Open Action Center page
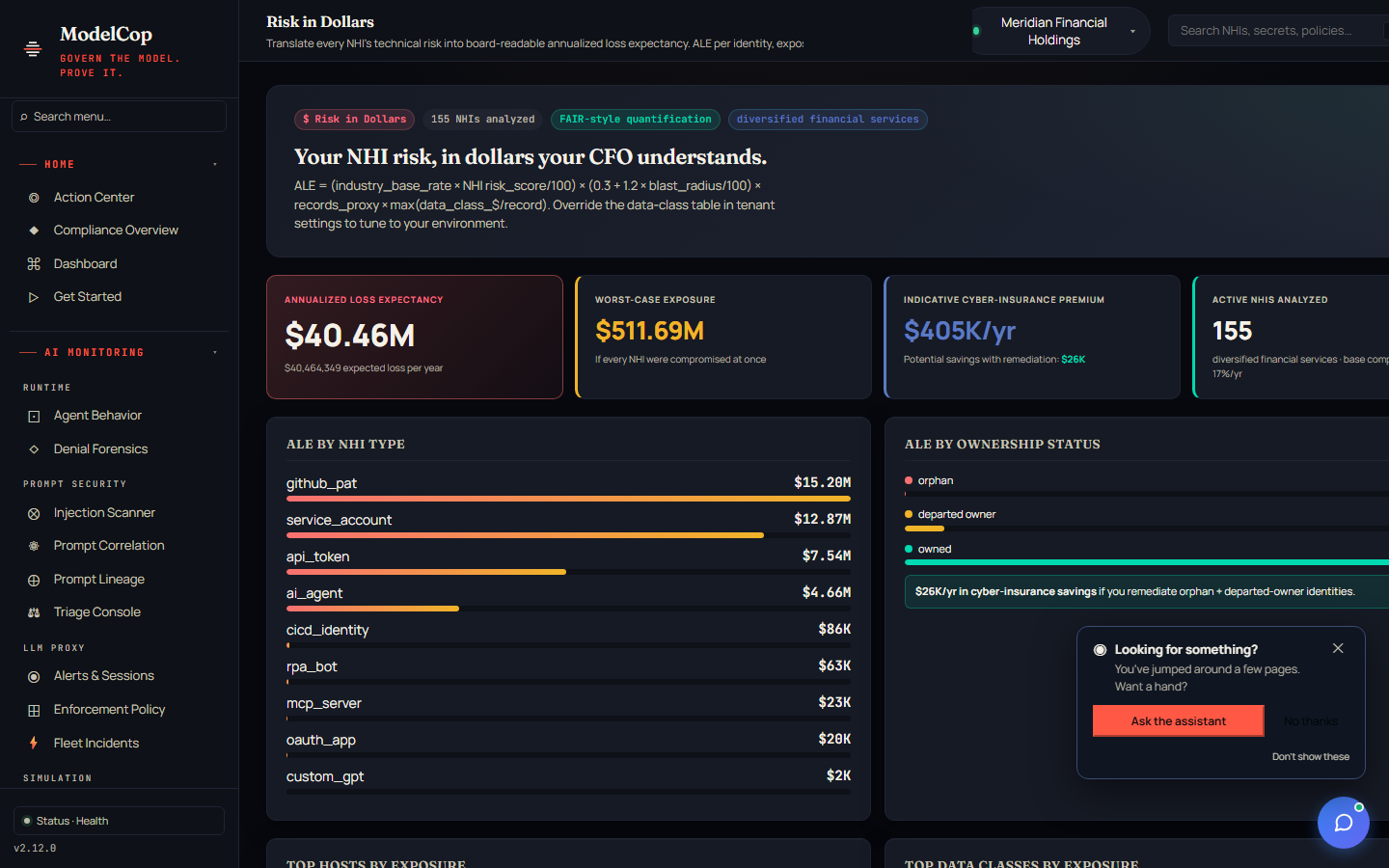 (x=94, y=198)
